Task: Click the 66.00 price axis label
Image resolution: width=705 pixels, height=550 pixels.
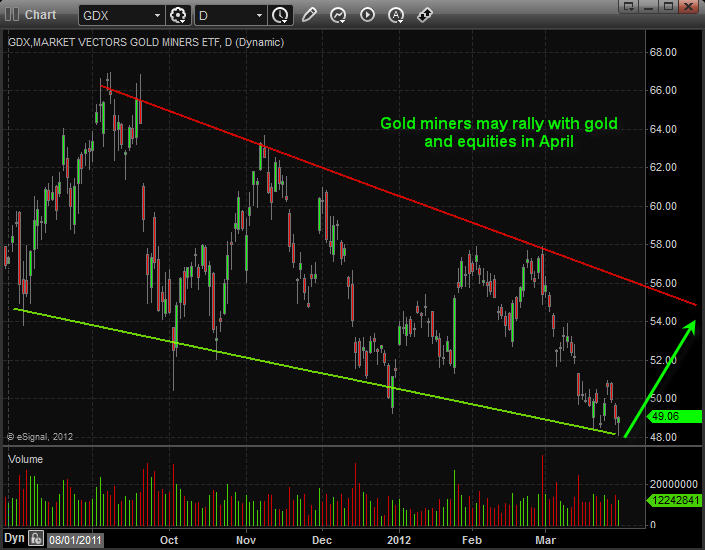Action: (663, 90)
